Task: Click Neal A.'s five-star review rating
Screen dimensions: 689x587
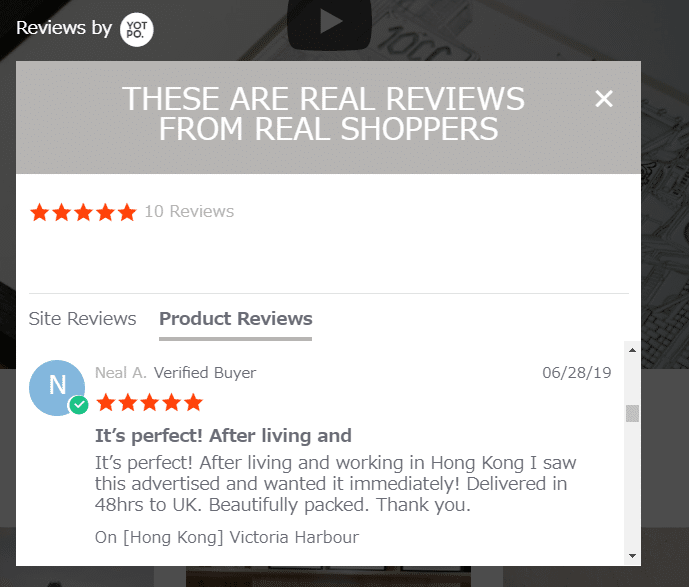Action: click(149, 402)
